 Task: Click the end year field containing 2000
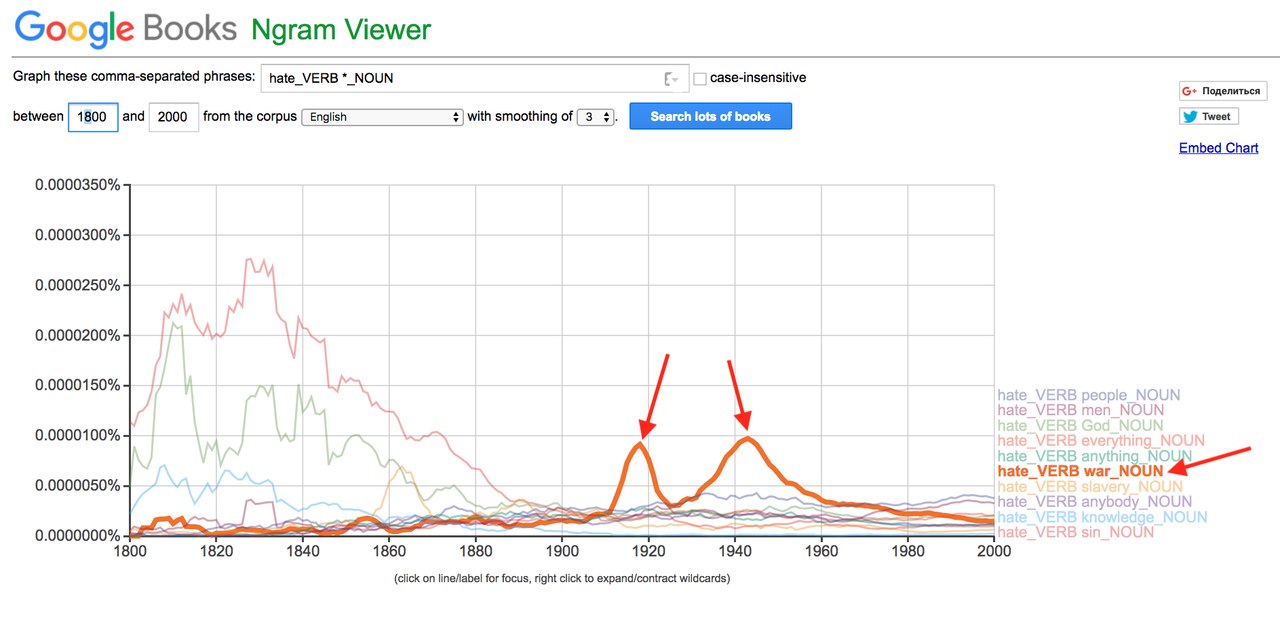tap(173, 117)
